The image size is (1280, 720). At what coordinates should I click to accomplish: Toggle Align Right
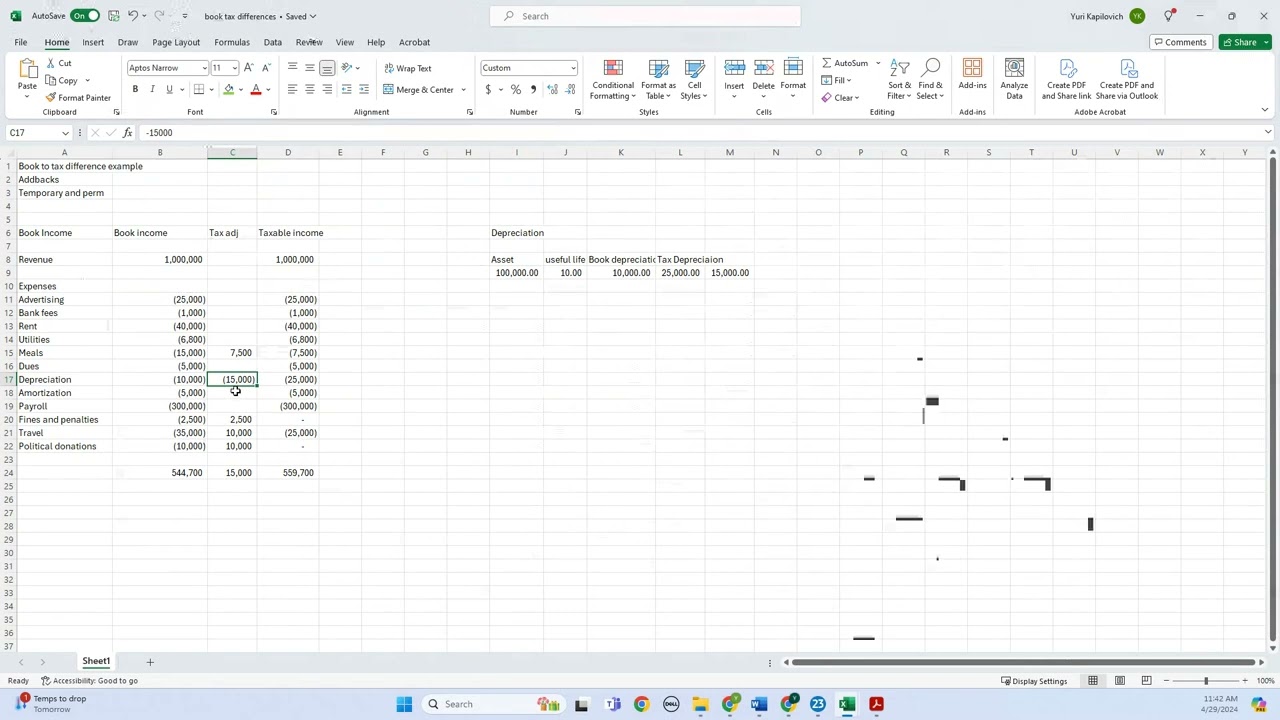coord(327,90)
